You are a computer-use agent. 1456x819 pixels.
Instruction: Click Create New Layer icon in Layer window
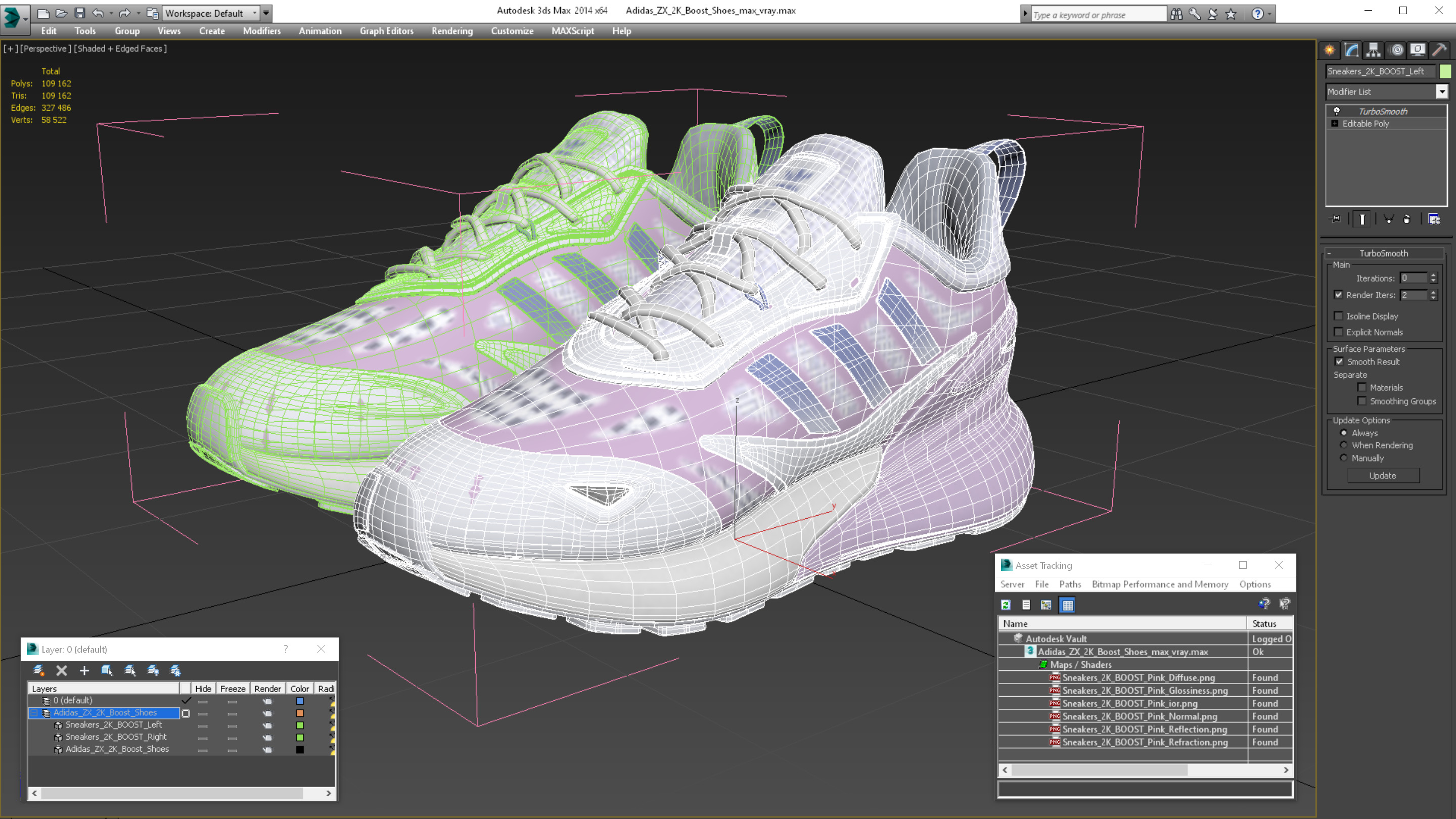tap(38, 670)
